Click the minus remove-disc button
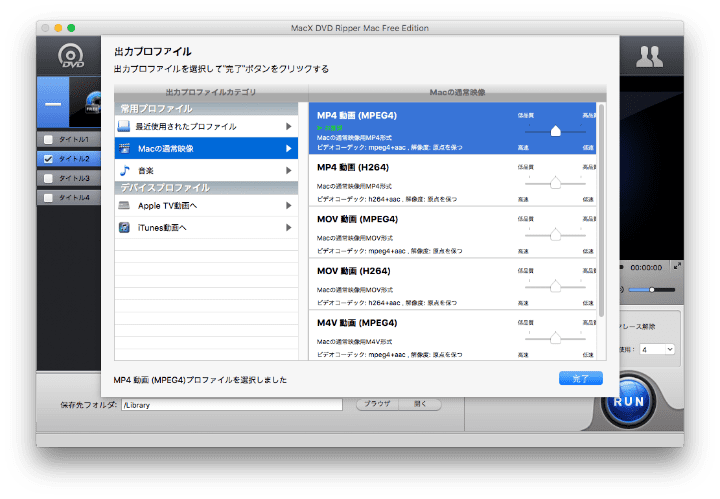This screenshot has width=720, height=499. pyautogui.click(x=53, y=104)
